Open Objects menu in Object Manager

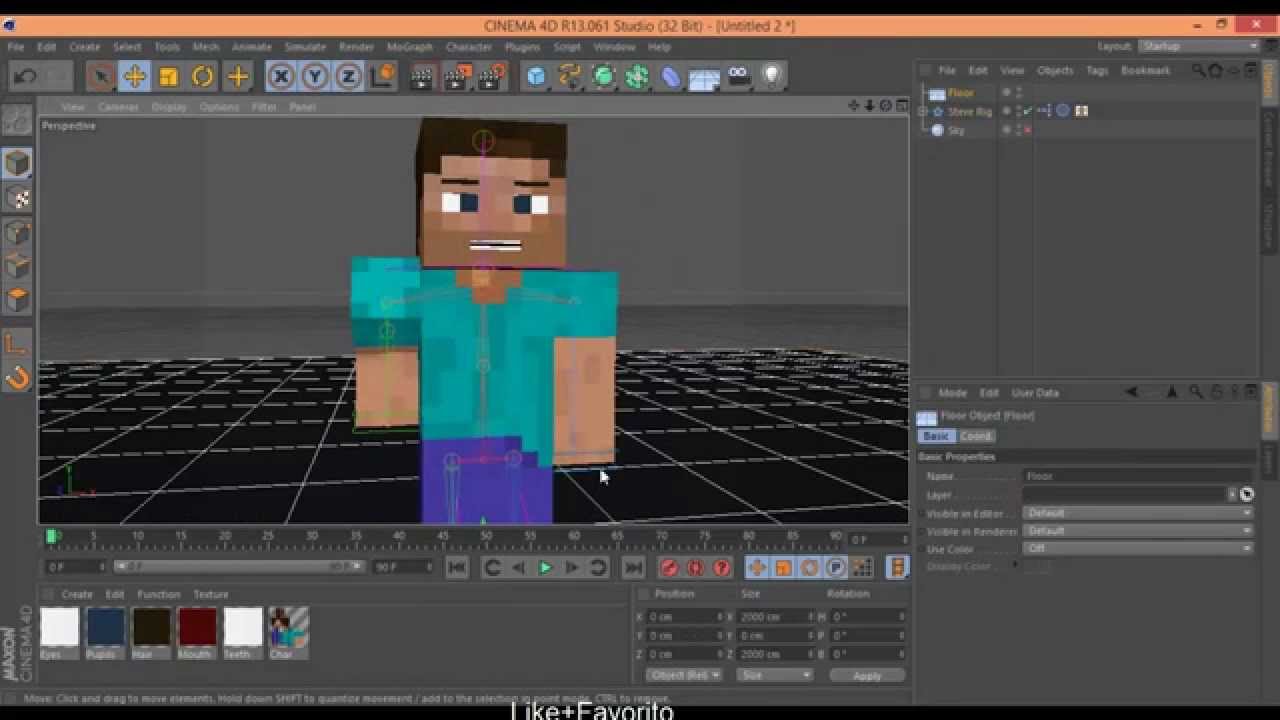1055,71
